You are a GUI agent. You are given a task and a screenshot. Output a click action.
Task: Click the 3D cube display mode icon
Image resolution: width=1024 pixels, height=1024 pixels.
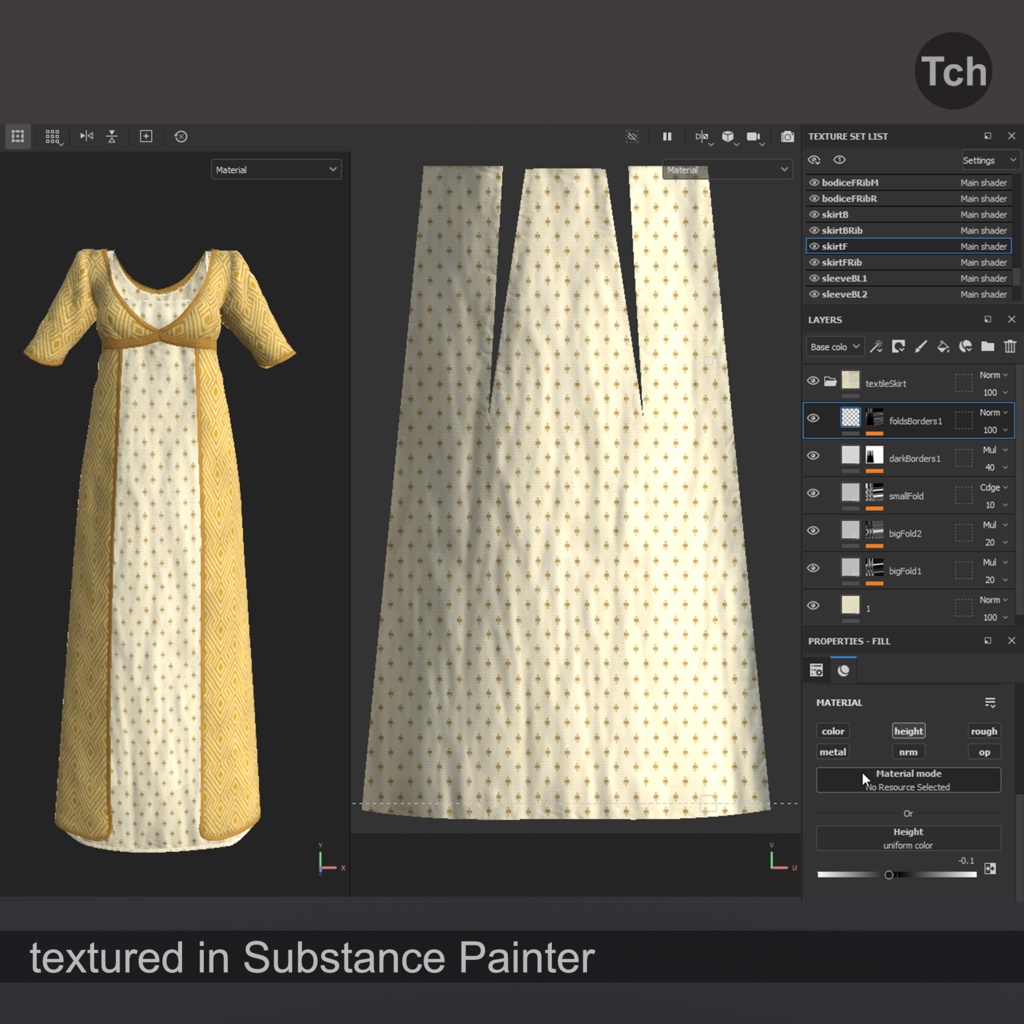coord(727,137)
